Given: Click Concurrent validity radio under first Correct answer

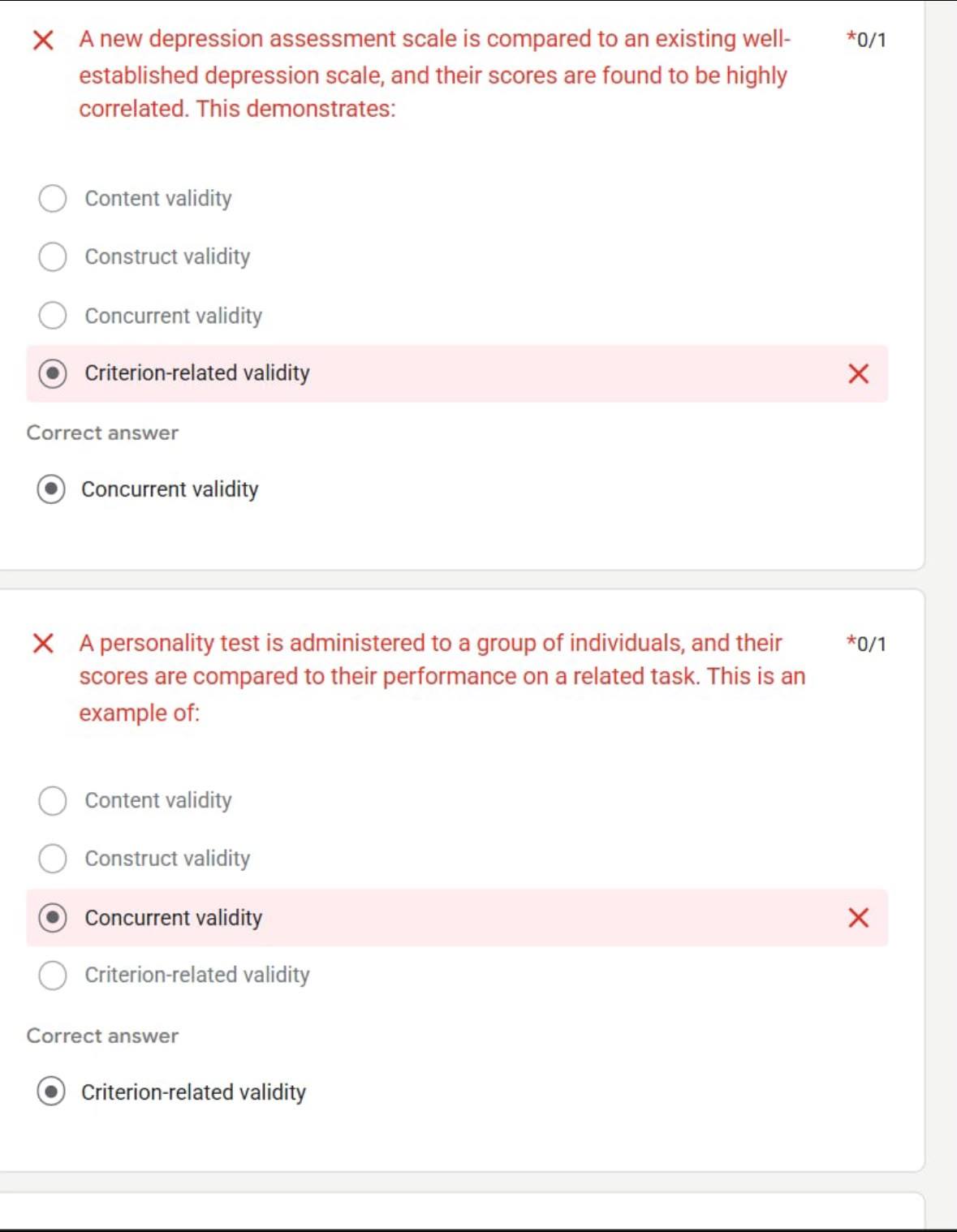Looking at the screenshot, I should tap(51, 489).
